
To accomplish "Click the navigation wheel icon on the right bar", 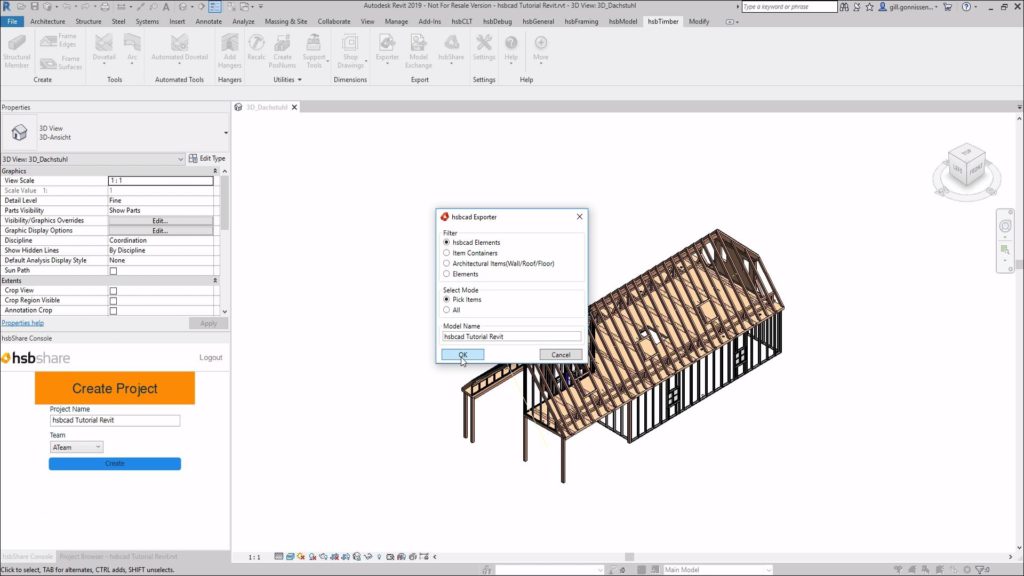I will pyautogui.click(x=1005, y=226).
